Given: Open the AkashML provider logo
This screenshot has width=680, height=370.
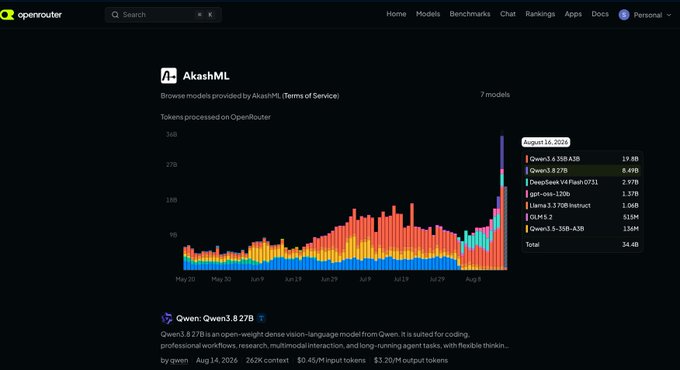Looking at the screenshot, I should 169,76.
